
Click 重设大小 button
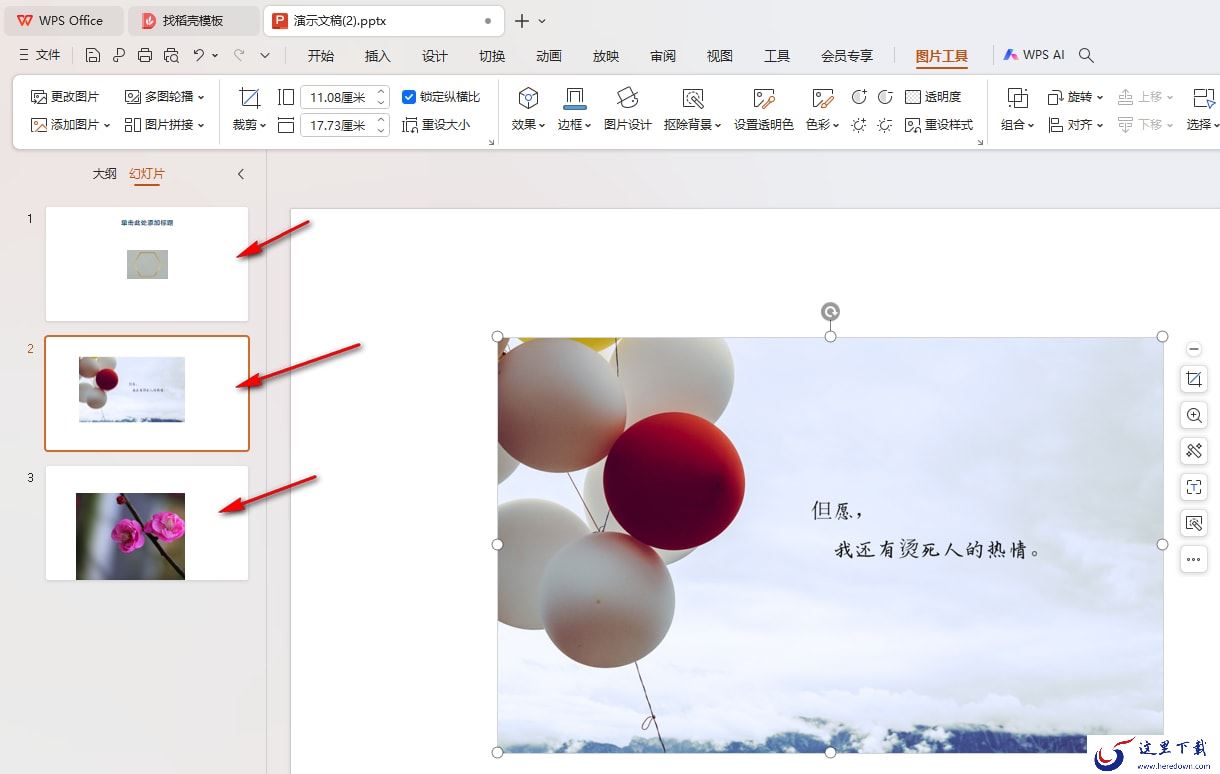pos(436,125)
